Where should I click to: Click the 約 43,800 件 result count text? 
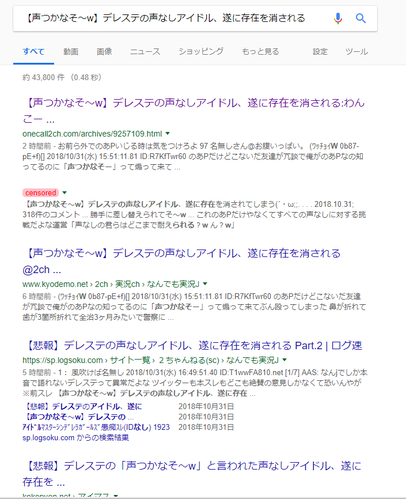tap(62, 78)
